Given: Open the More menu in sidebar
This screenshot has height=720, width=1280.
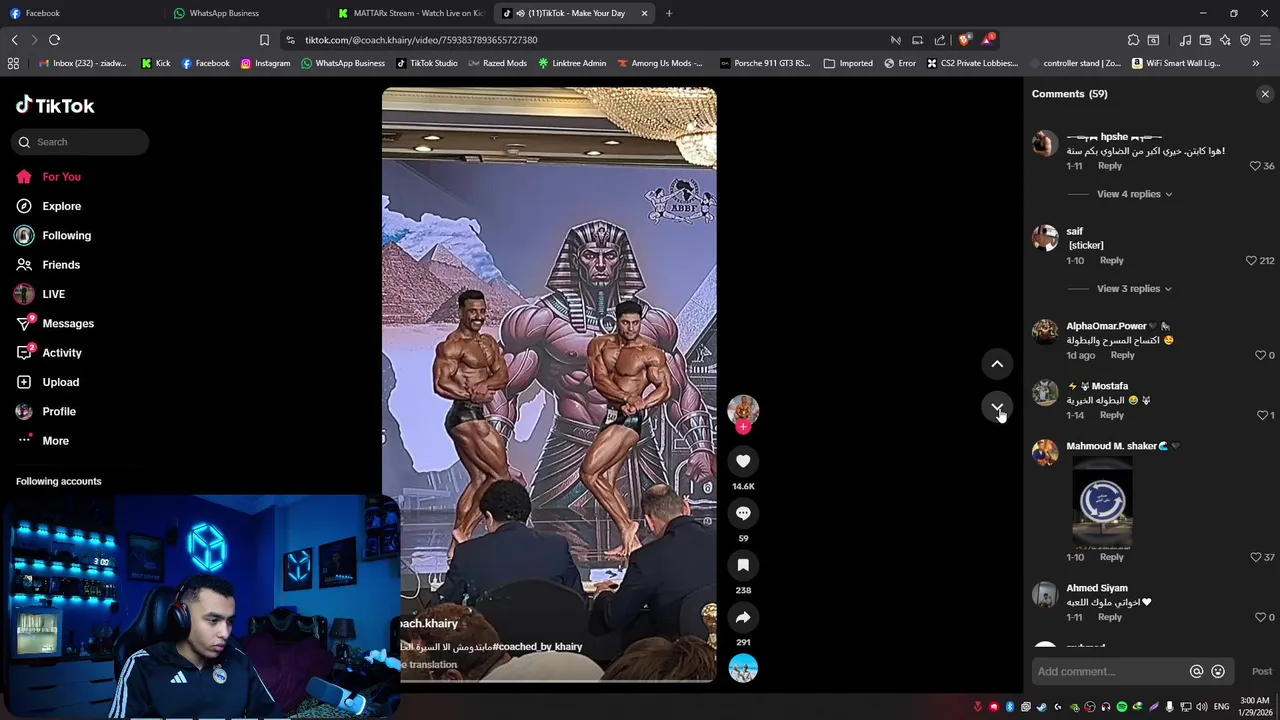Looking at the screenshot, I should 55,441.
